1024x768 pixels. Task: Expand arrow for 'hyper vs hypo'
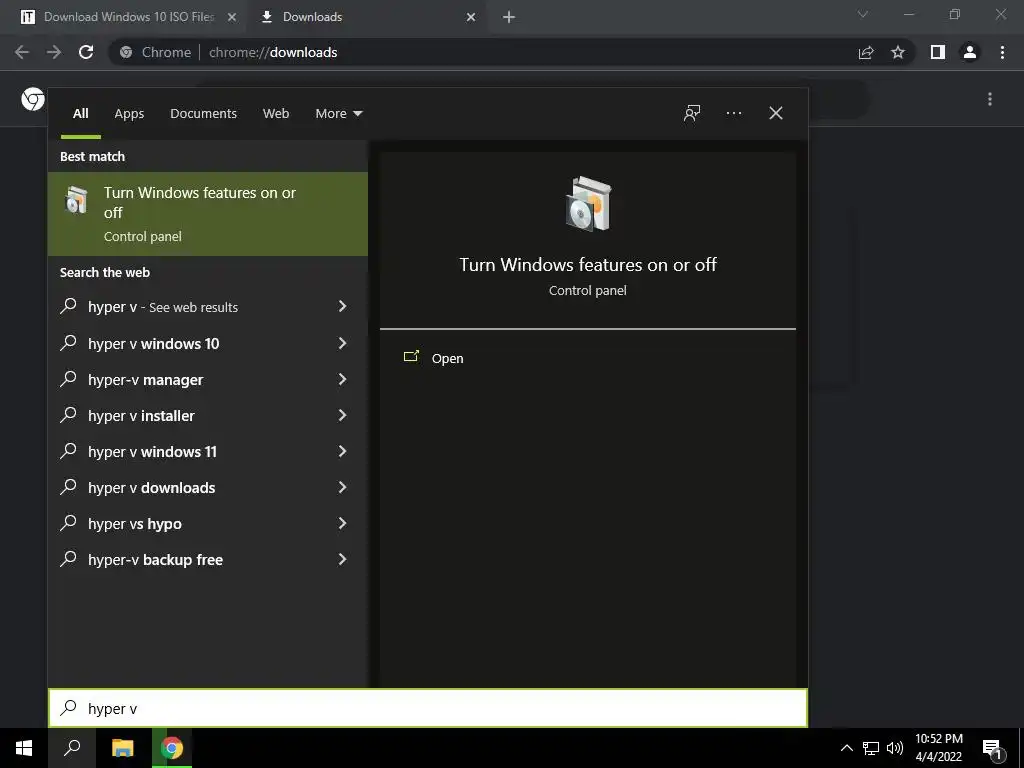click(x=342, y=522)
